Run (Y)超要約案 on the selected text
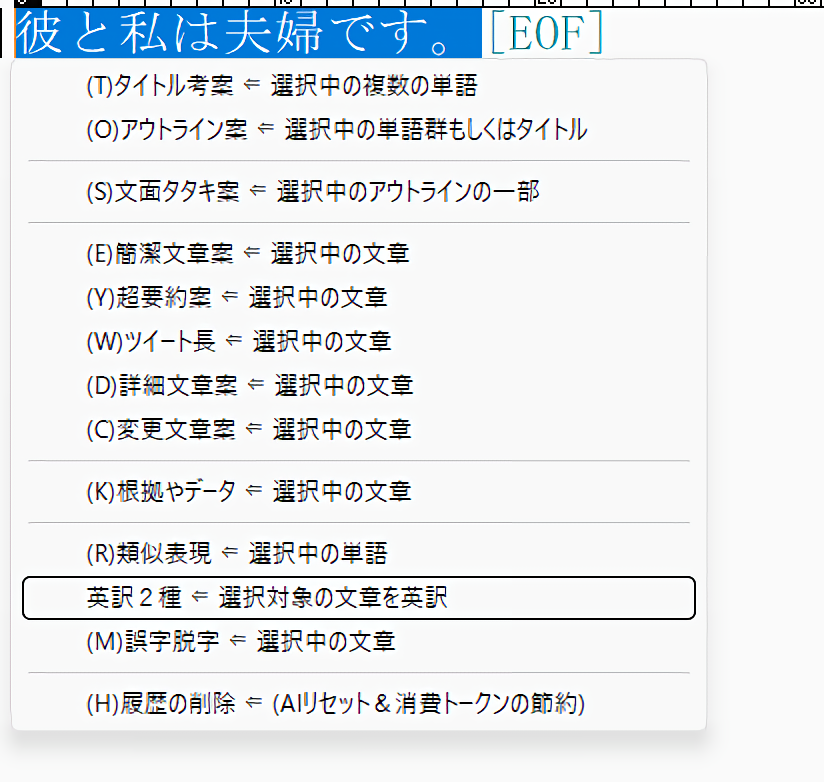Viewport: 824px width, 782px height. point(237,297)
